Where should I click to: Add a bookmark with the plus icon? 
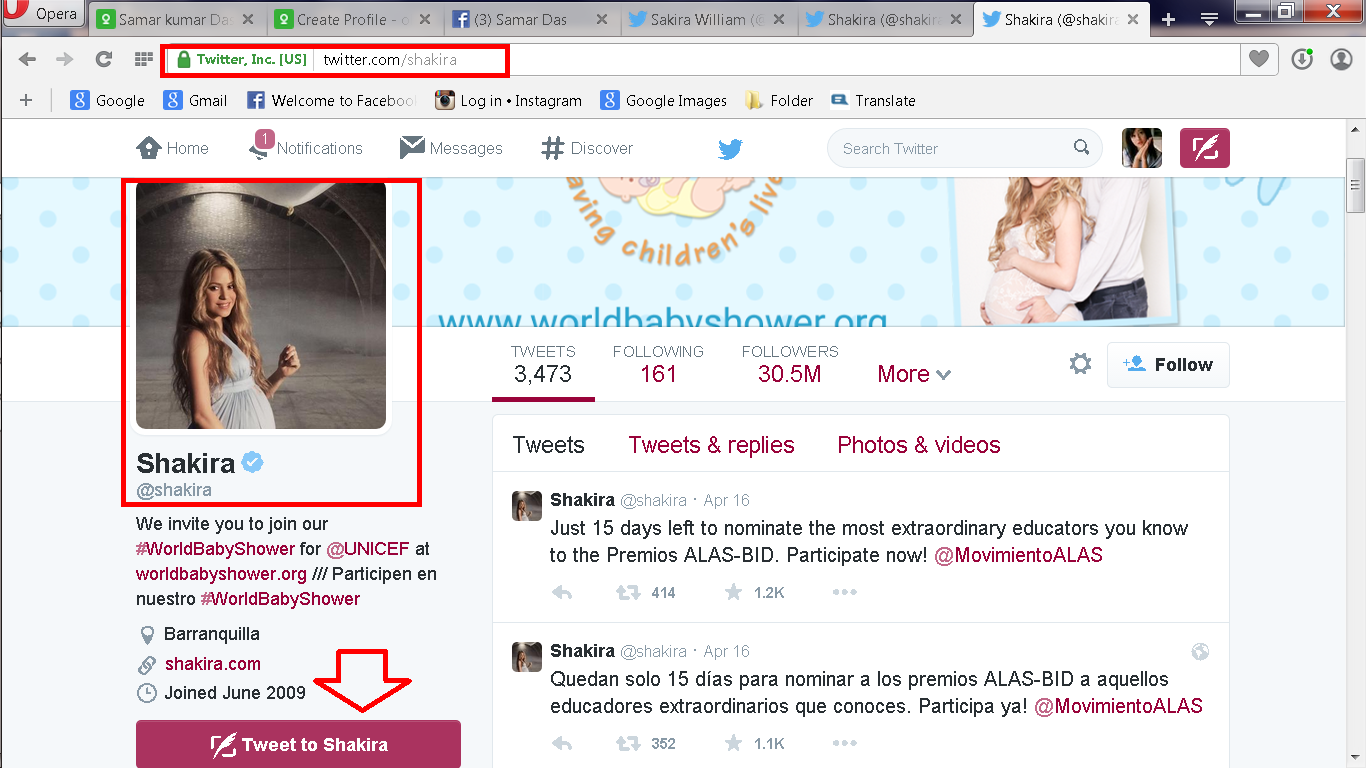(26, 100)
